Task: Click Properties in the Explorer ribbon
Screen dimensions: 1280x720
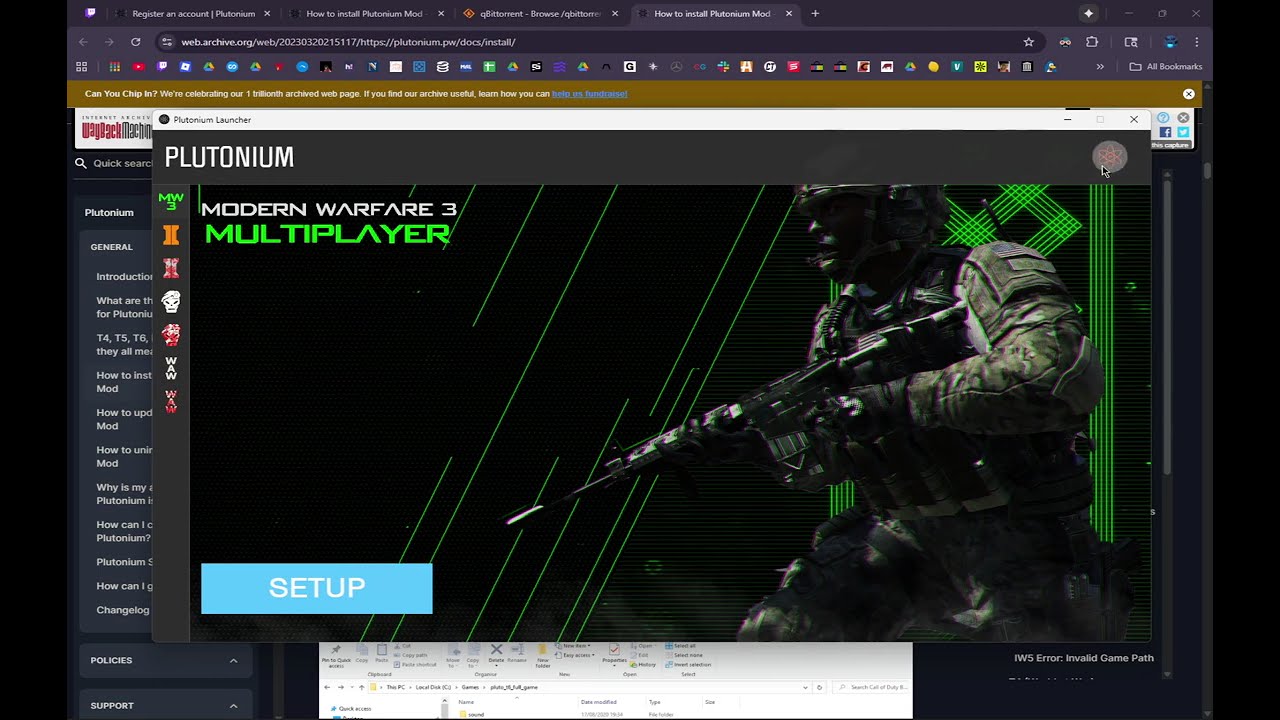Action: tap(614, 654)
